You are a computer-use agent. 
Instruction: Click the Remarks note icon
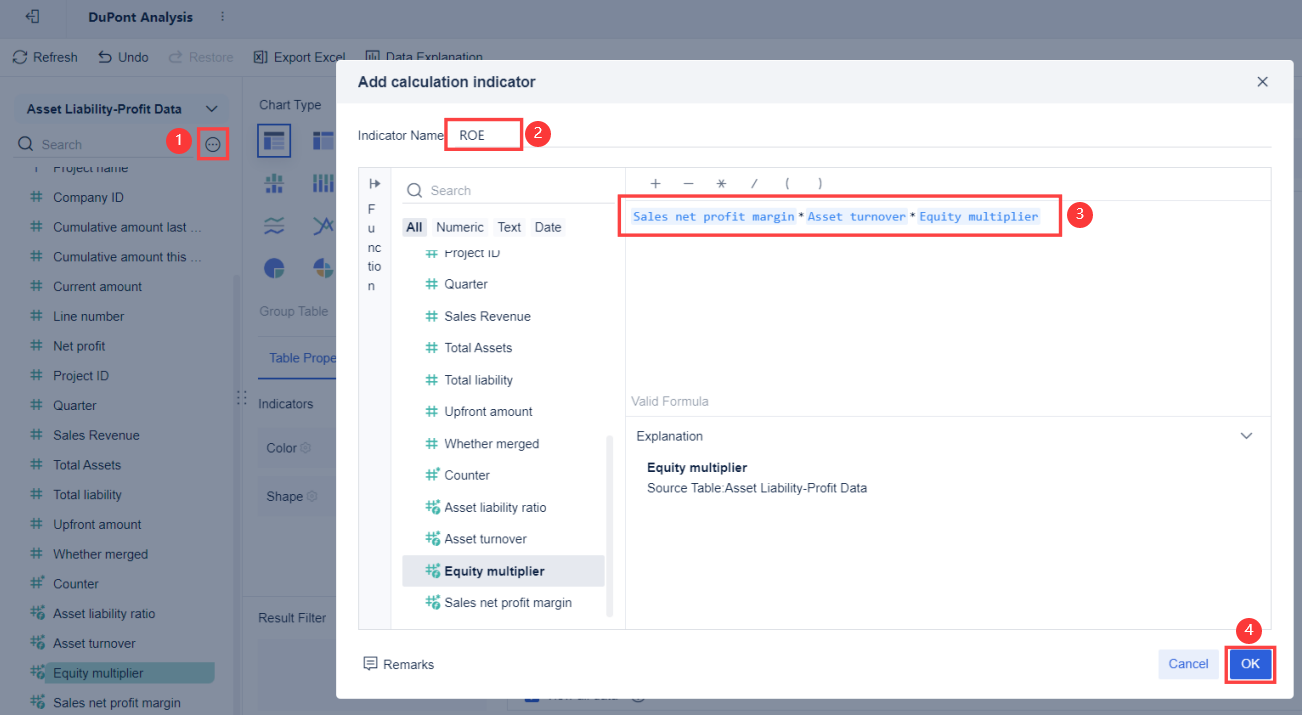[370, 664]
